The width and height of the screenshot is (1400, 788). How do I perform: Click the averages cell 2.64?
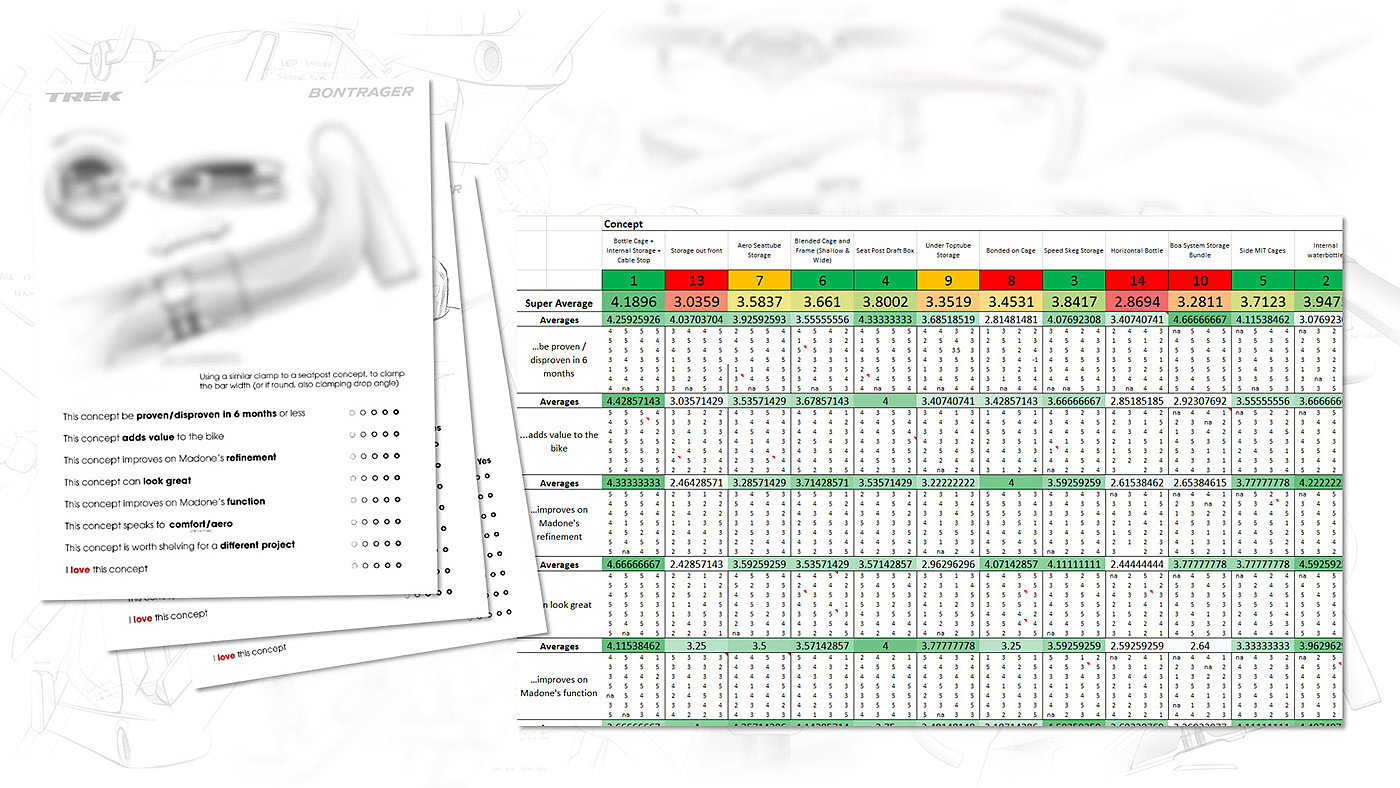pos(1200,646)
